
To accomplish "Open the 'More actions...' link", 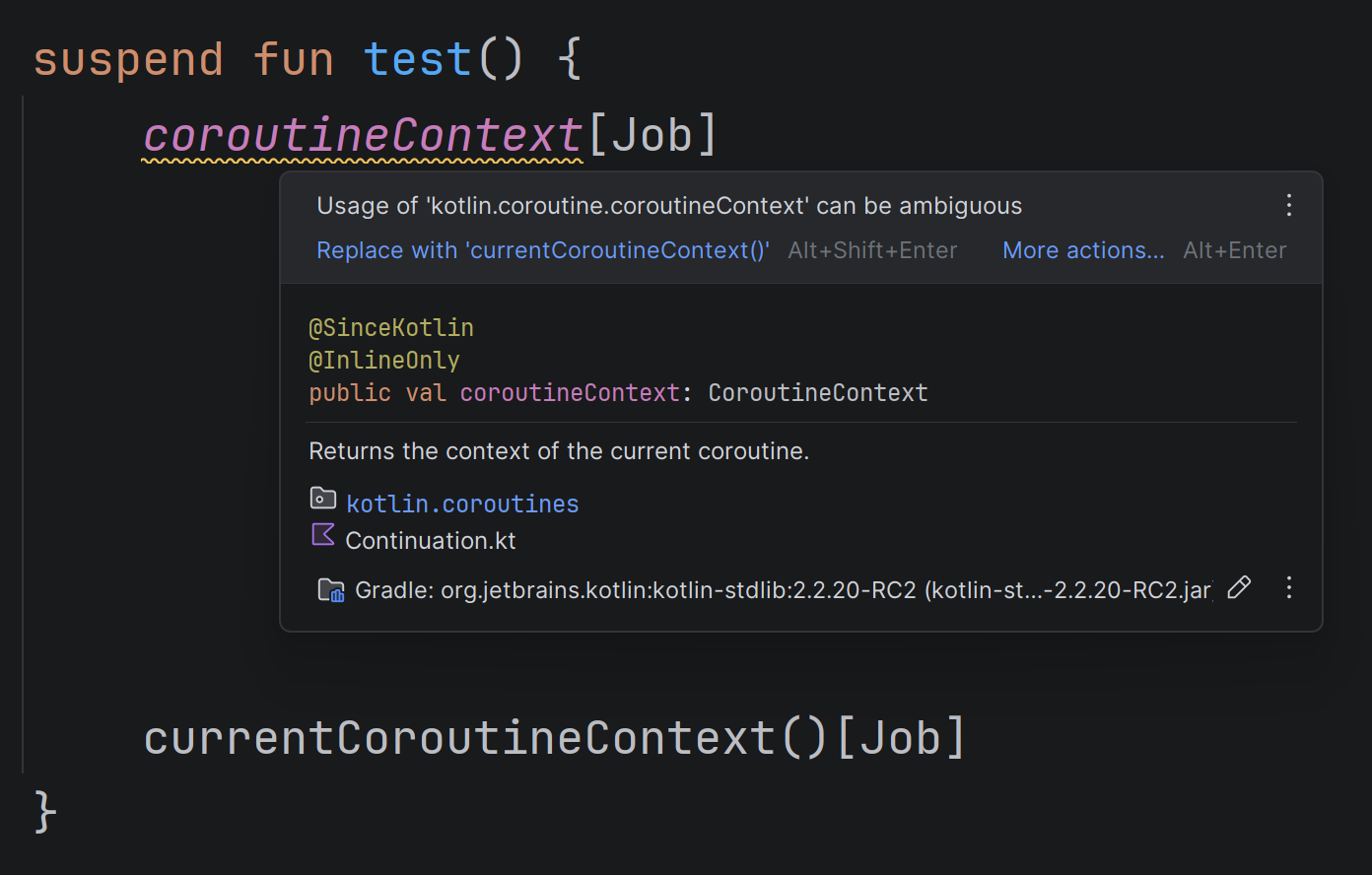I will click(x=1082, y=250).
